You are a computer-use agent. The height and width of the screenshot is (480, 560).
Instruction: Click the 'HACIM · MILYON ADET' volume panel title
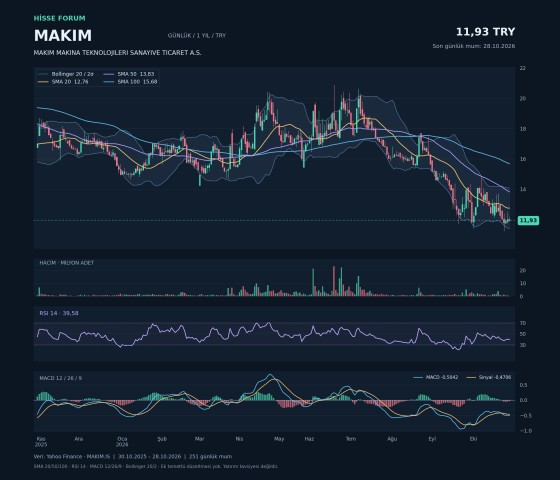(x=66, y=263)
